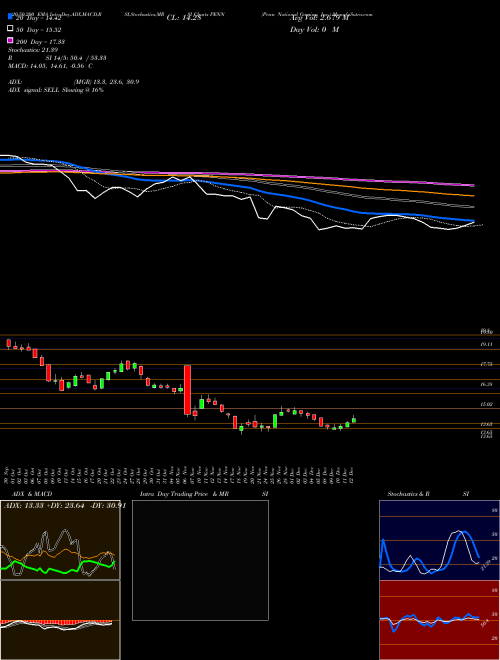This screenshot has width=500, height=660.
Task: Click the Day Vol: 0 M value
Action: [x=314, y=29]
